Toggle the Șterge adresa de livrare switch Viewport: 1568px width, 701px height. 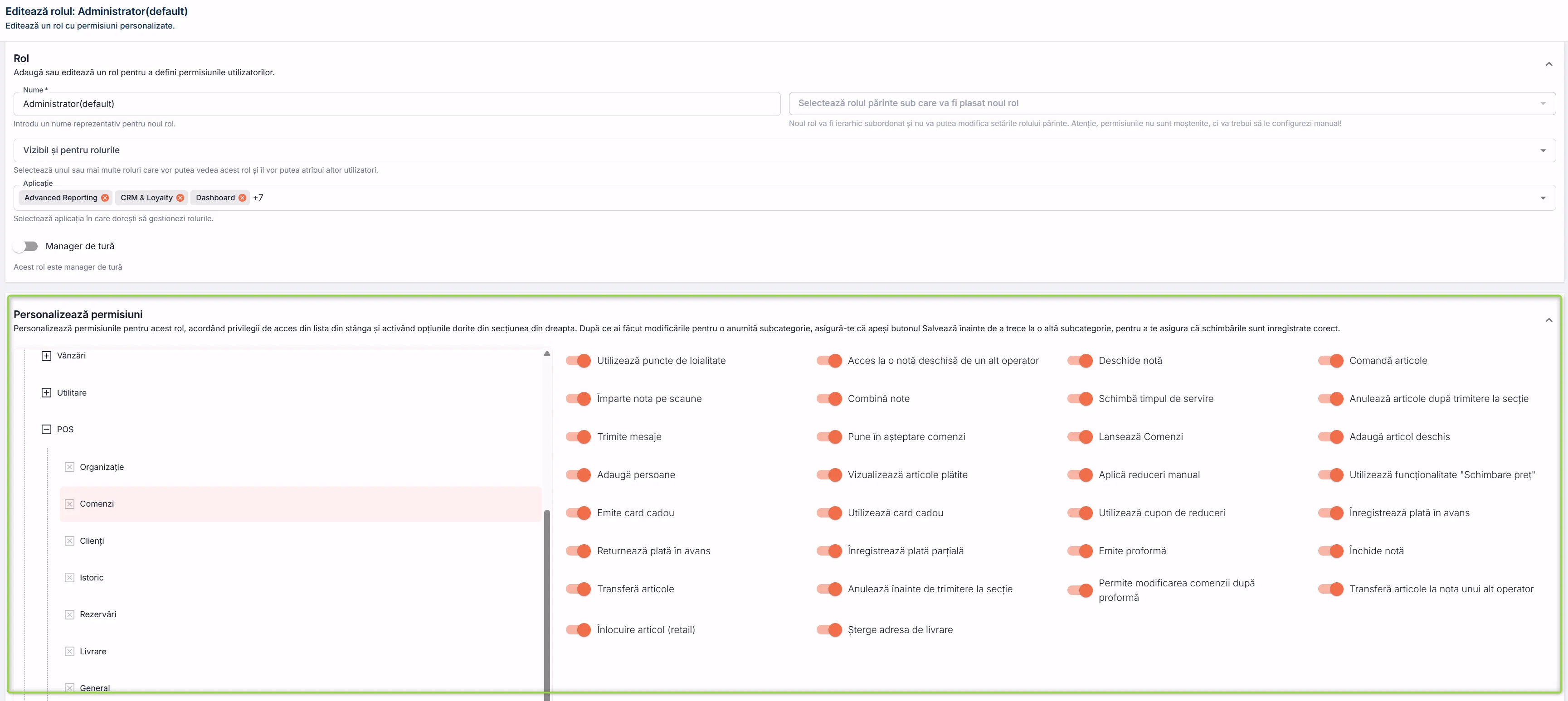tap(829, 630)
